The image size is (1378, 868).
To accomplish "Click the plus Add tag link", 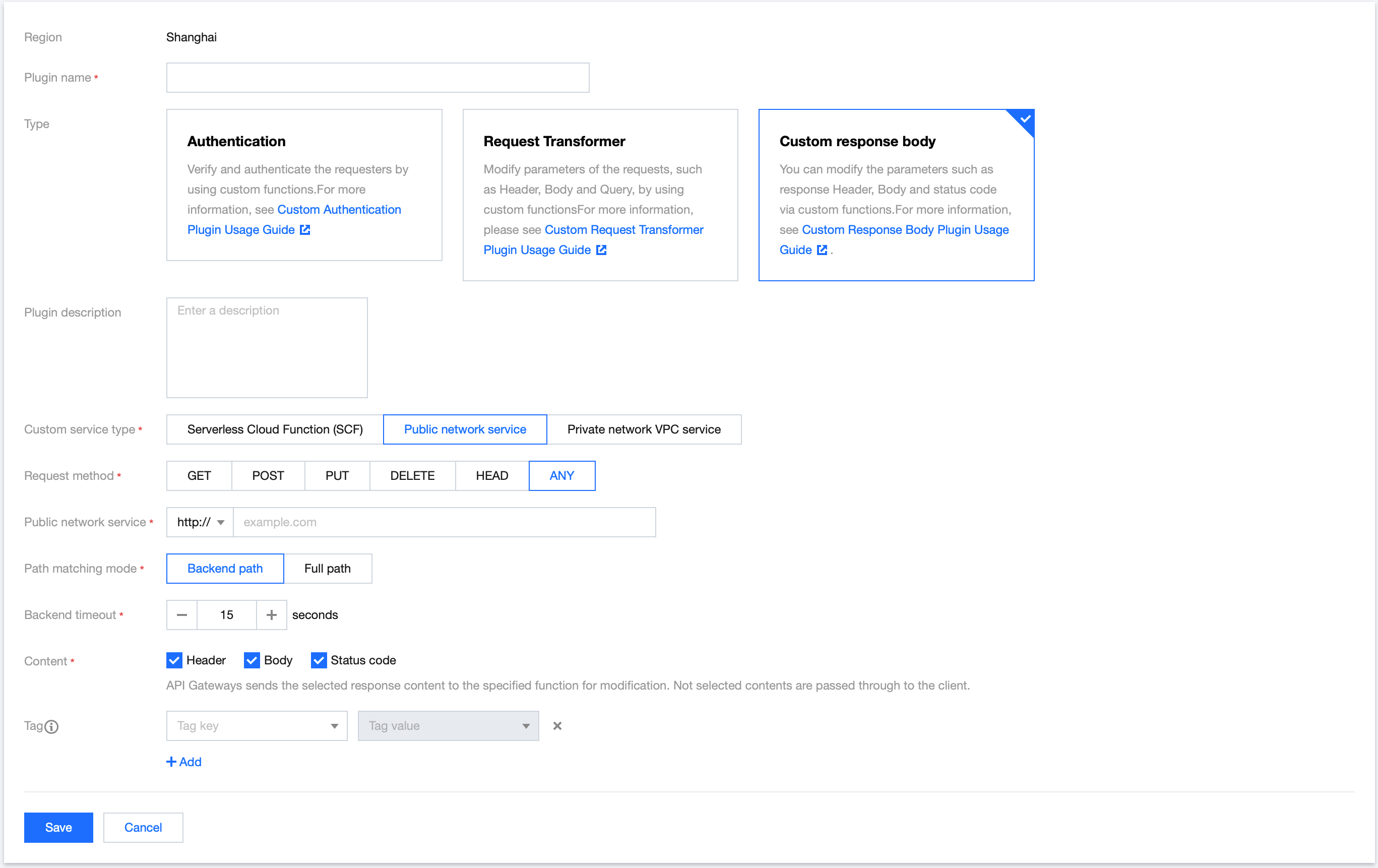I will point(183,762).
